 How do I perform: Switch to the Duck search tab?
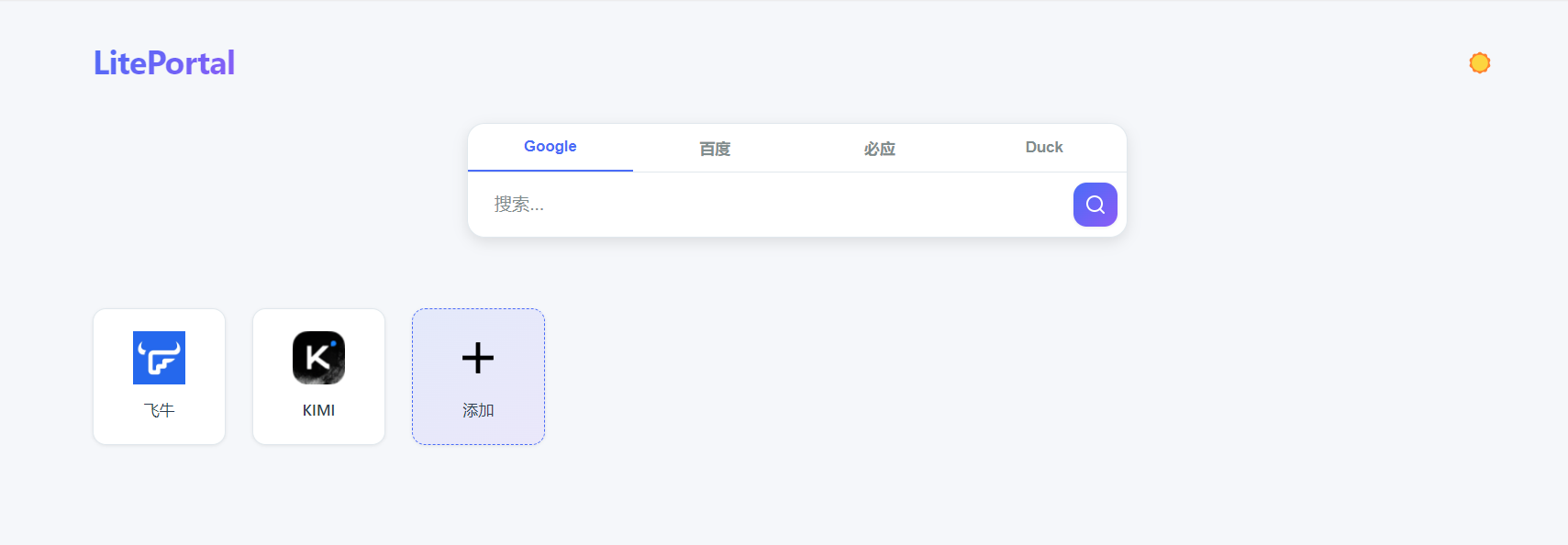click(x=1044, y=148)
